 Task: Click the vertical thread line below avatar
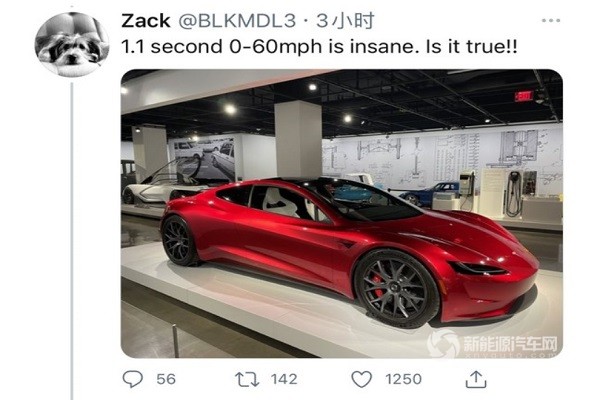click(x=72, y=242)
